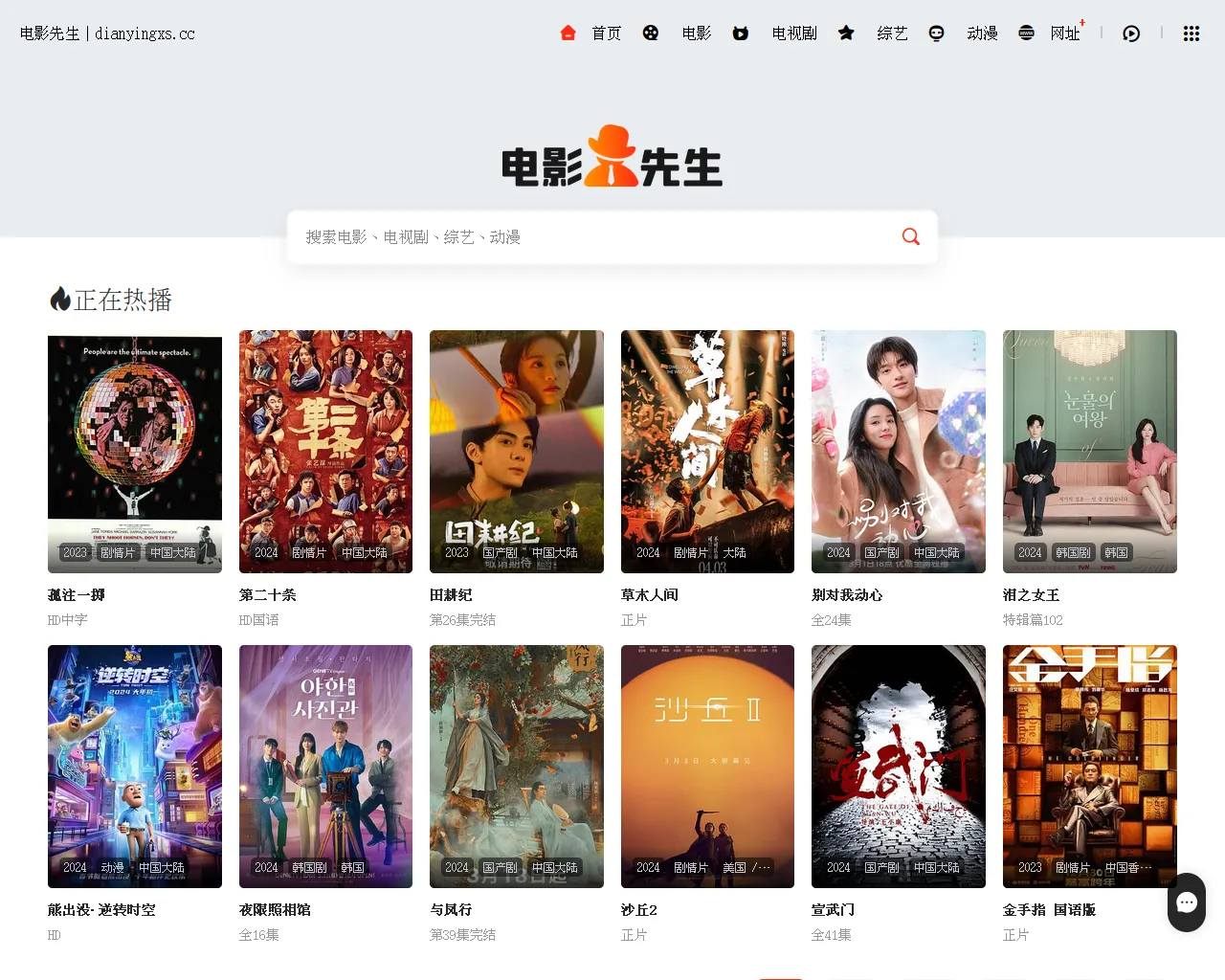This screenshot has width=1225, height=980.
Task: Click the 宣武门 title link
Action: click(834, 909)
